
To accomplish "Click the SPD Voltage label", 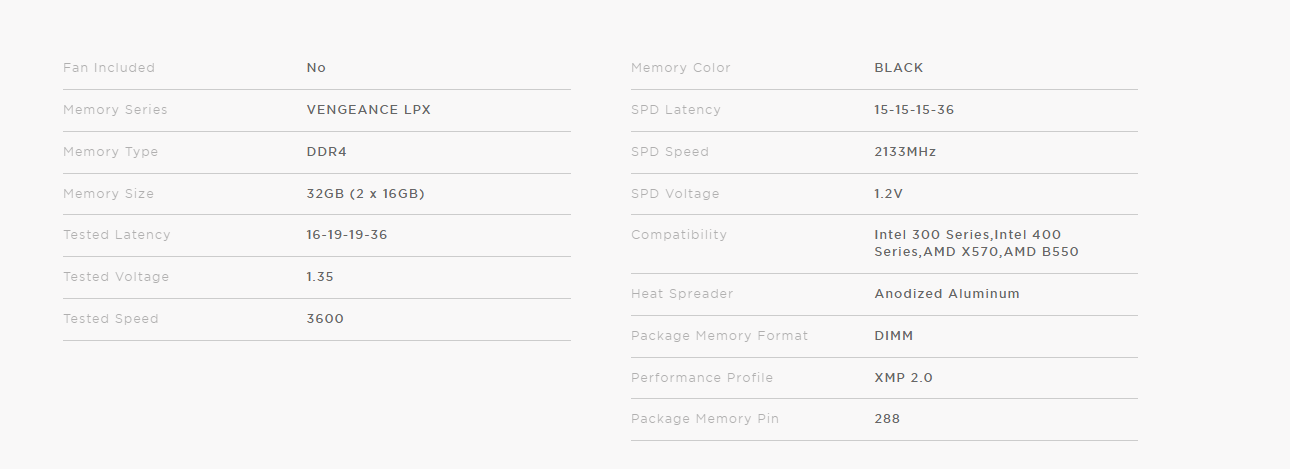I will (x=675, y=194).
